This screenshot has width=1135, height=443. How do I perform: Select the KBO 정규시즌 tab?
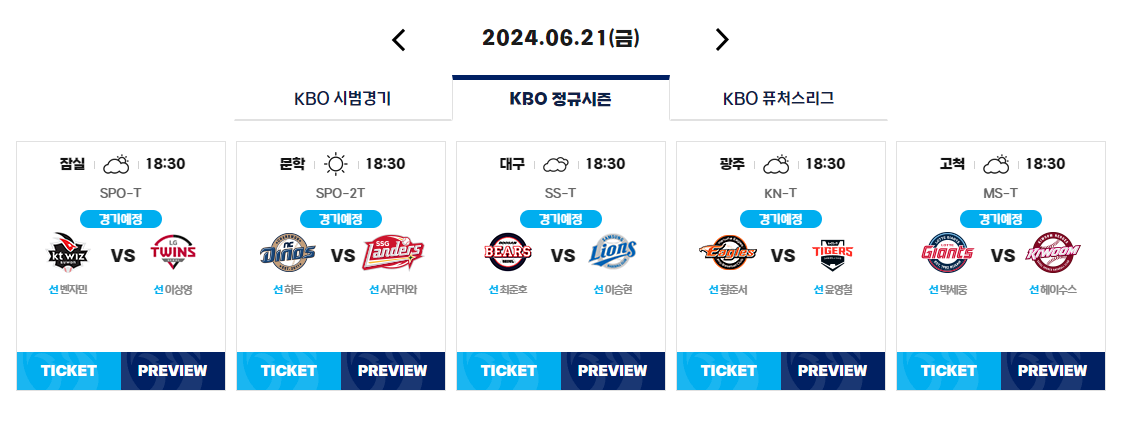point(561,98)
